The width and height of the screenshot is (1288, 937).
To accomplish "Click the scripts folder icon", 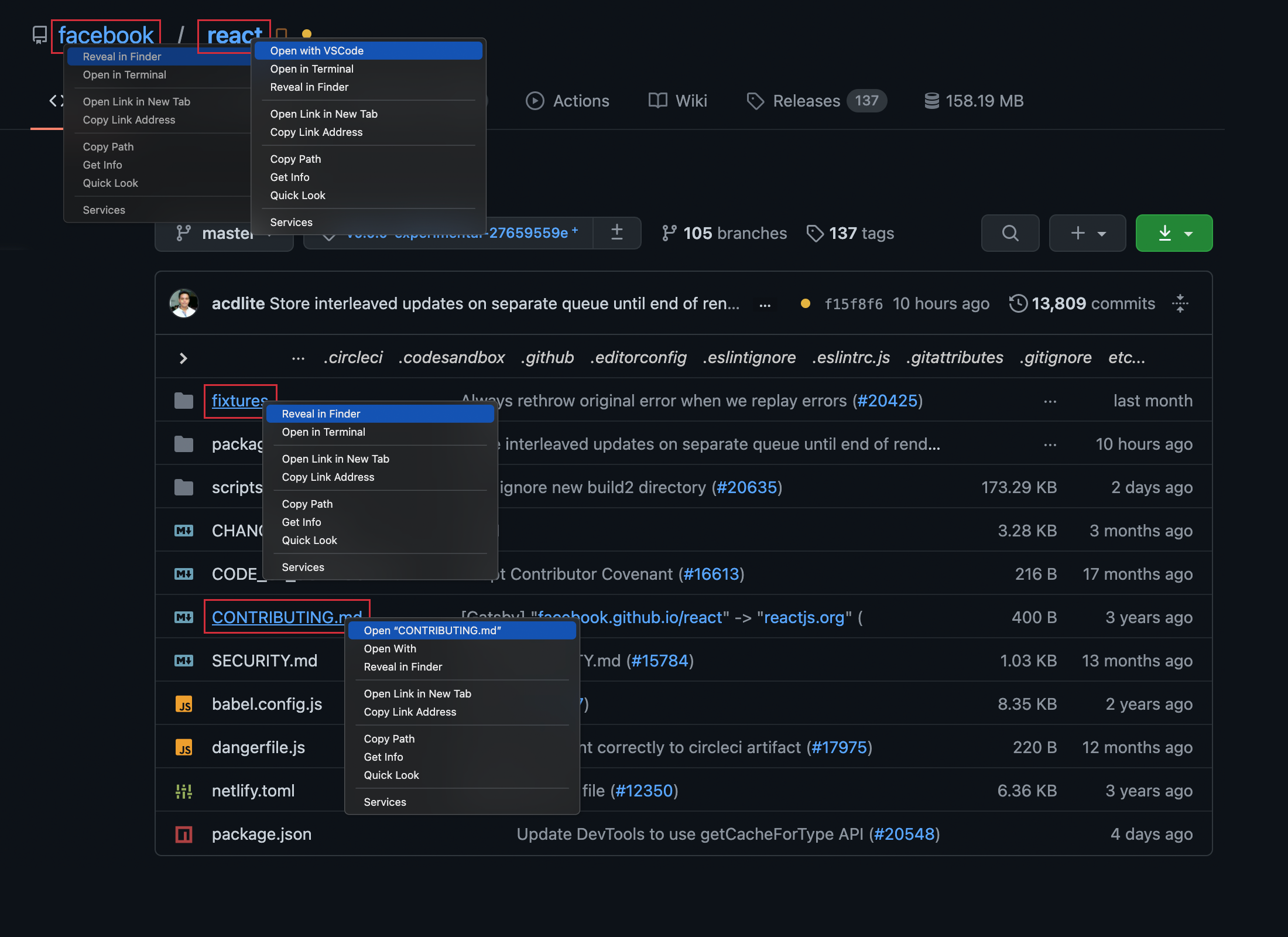I will tap(184, 487).
